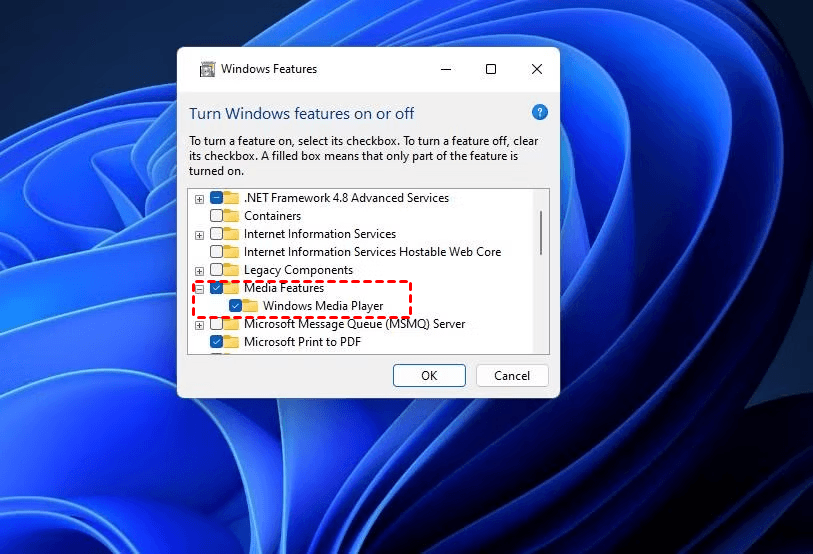Click the Media Features folder icon
Screen dimensions: 813x554
pos(232,288)
